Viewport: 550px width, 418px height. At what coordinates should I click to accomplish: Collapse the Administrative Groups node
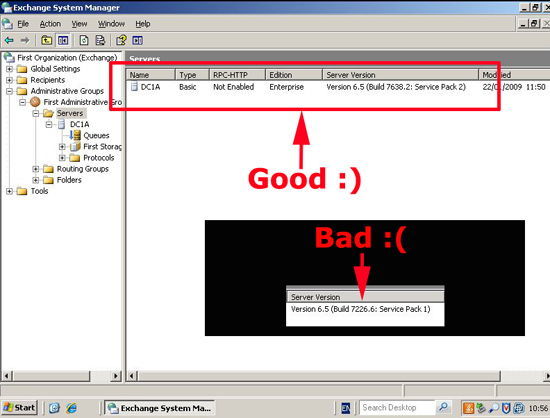(x=9, y=91)
